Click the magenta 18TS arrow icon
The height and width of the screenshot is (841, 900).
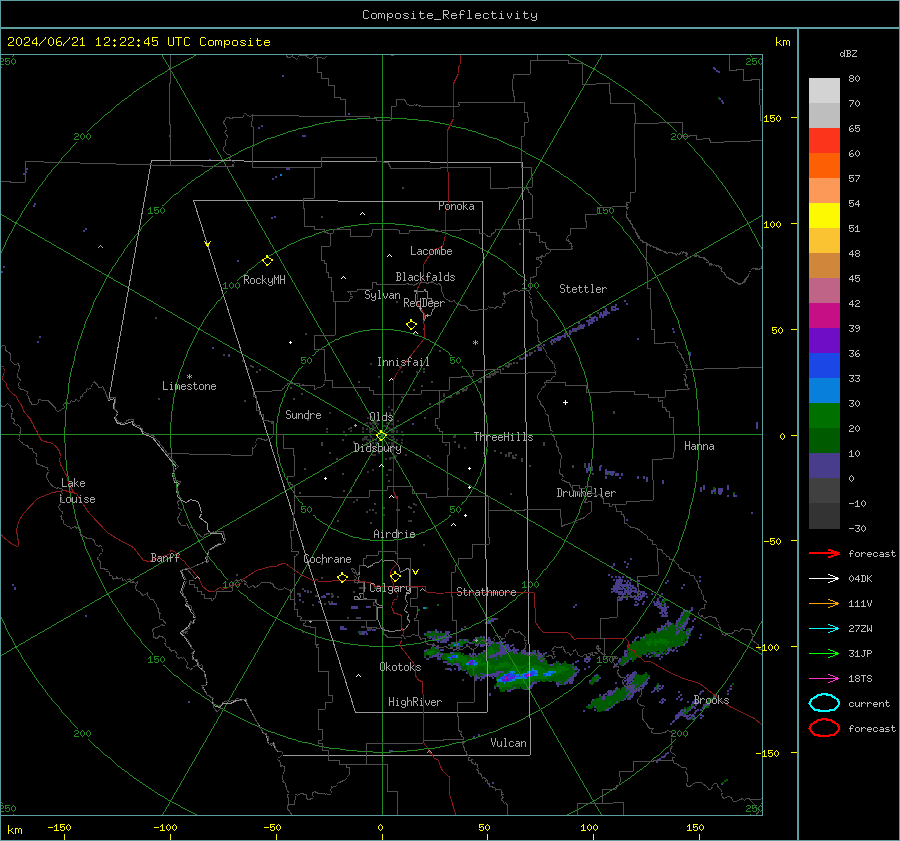pos(824,679)
